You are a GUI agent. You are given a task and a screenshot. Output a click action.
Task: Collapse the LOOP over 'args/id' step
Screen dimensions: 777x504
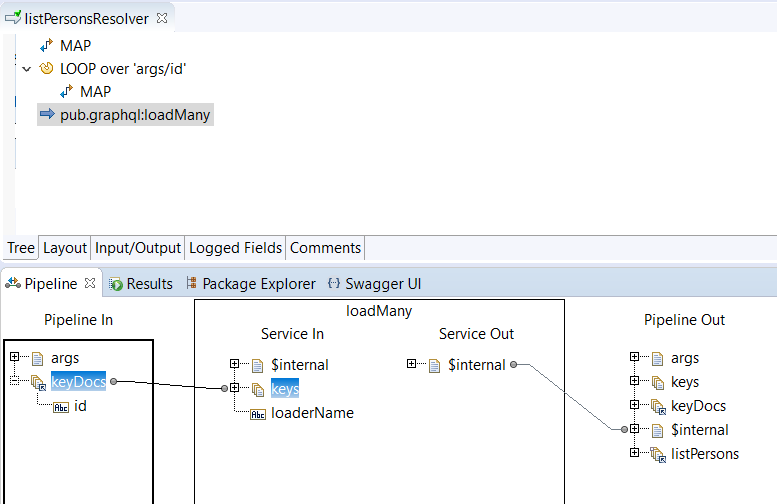[27, 69]
